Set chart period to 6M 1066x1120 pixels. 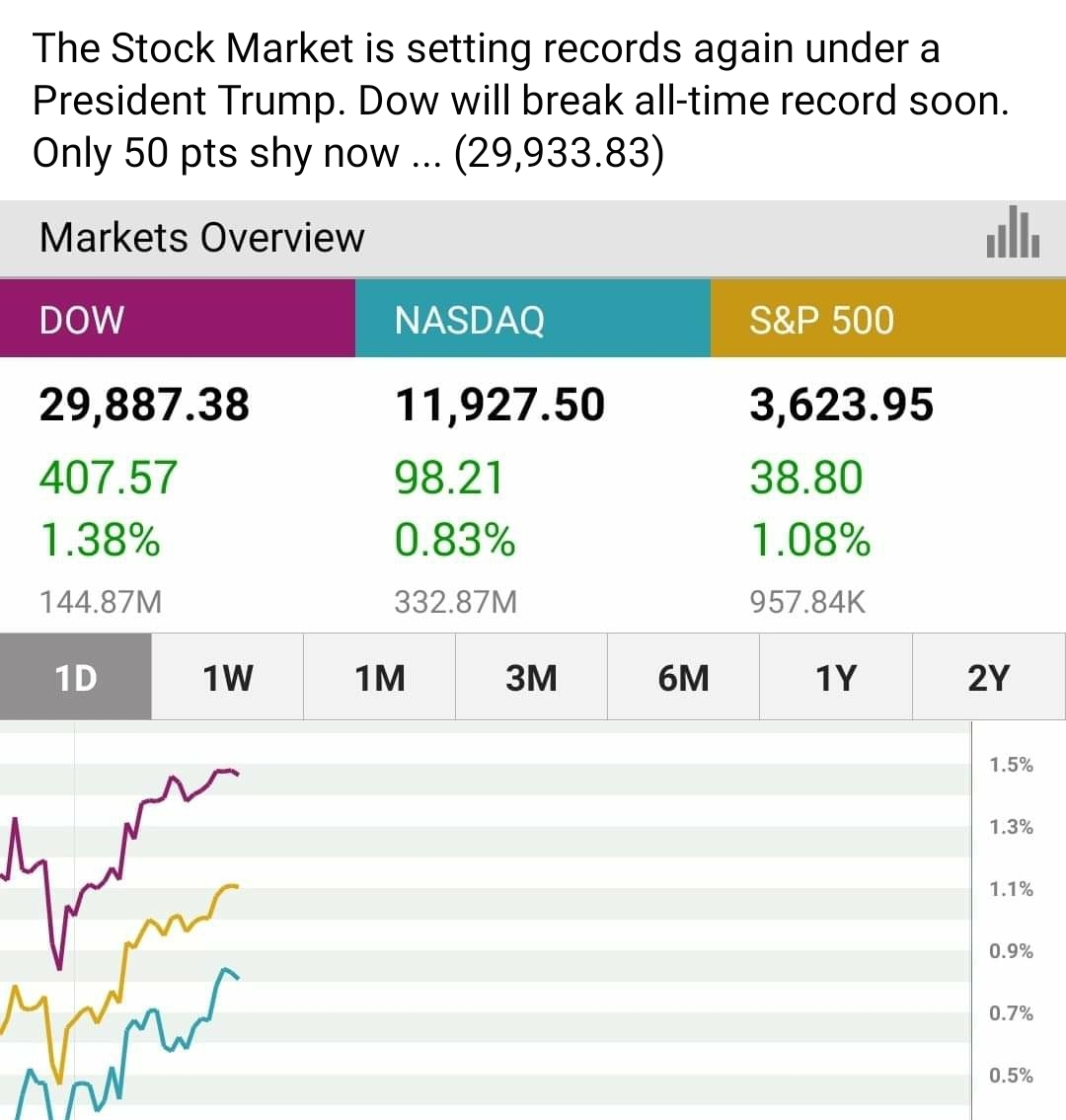pos(684,678)
